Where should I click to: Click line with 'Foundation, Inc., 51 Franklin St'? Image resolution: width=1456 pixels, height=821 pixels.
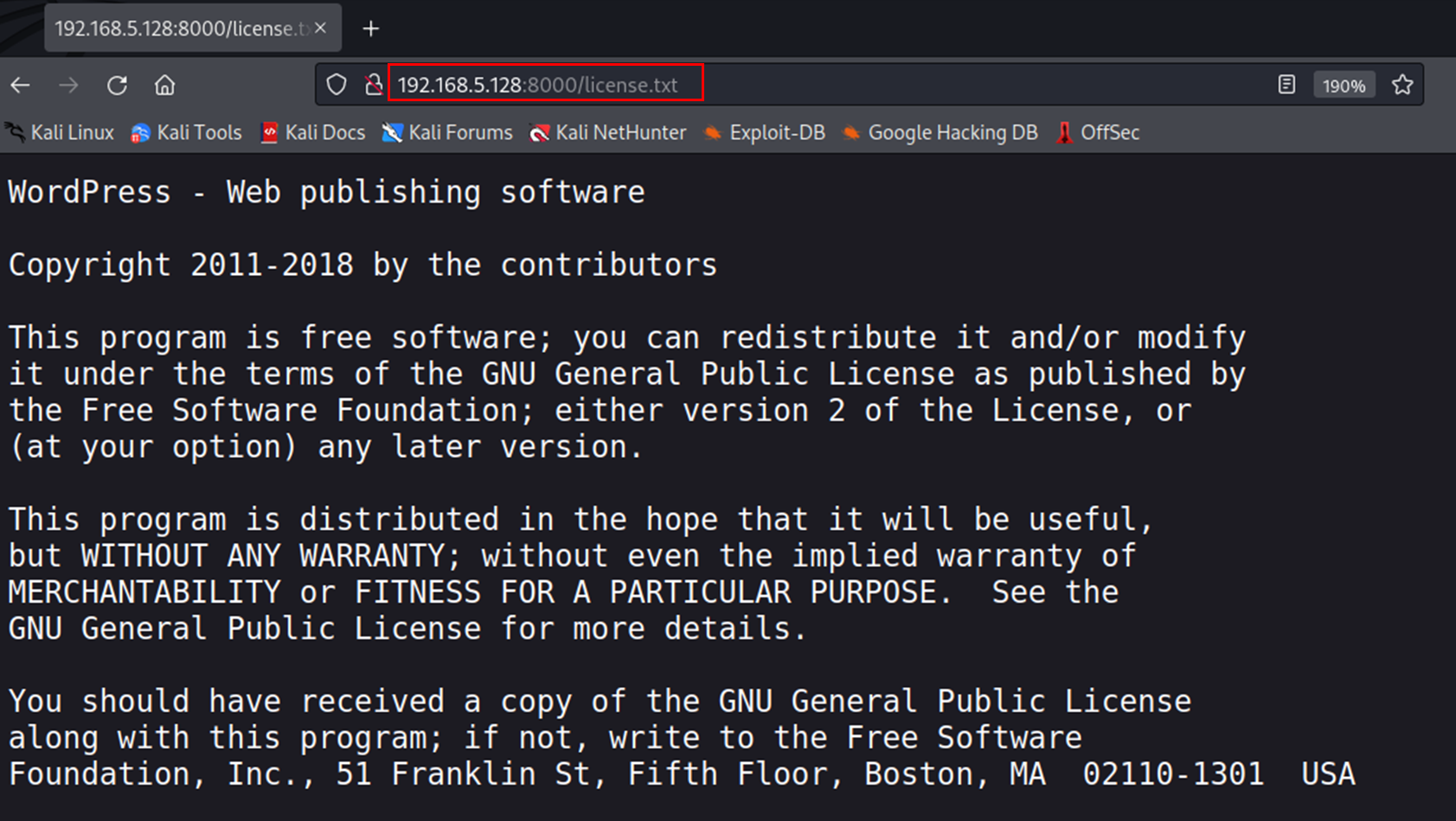tap(682, 773)
